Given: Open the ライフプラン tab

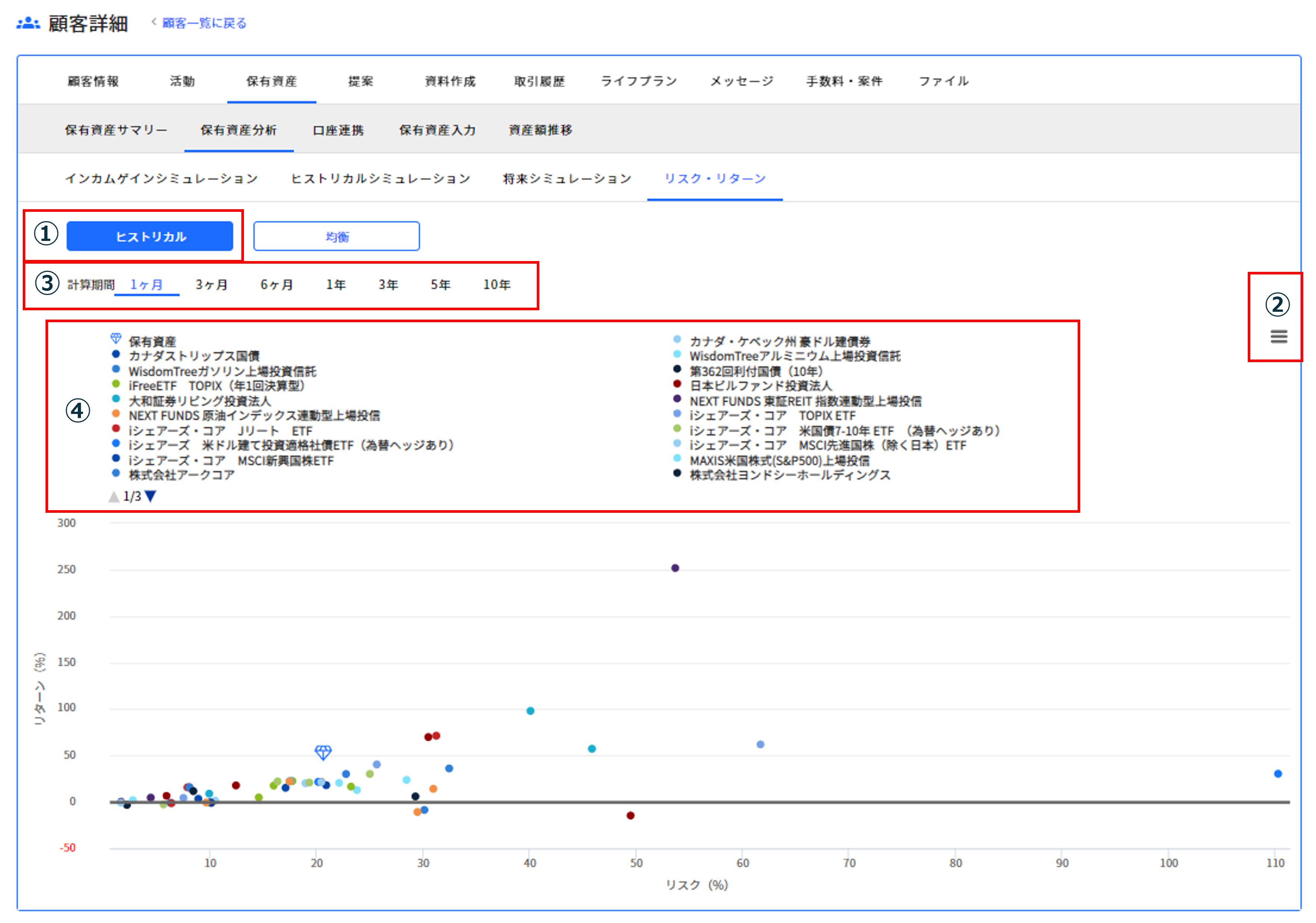Looking at the screenshot, I should (x=639, y=81).
